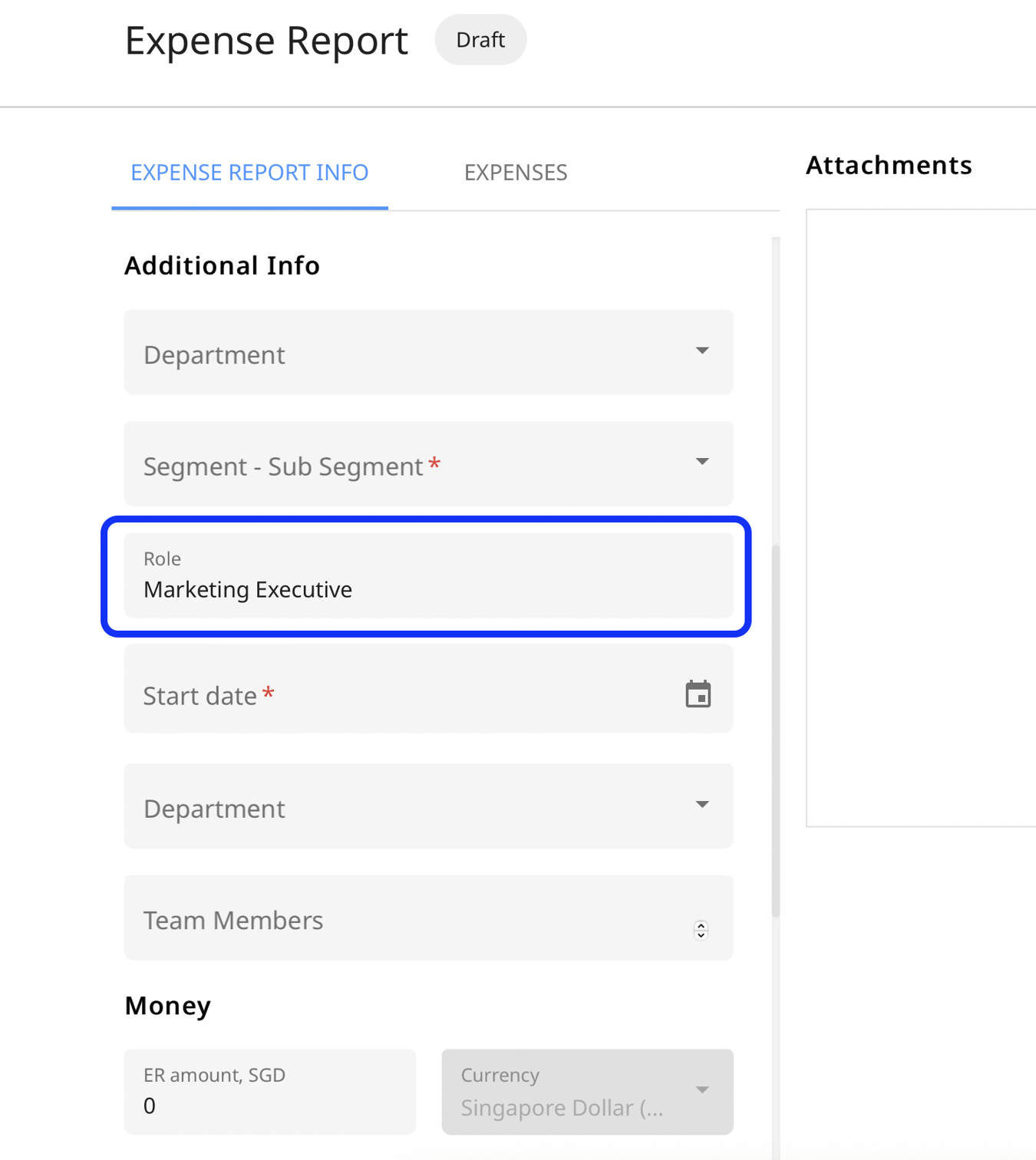Click the Start date calendar icon
Viewport: 1036px width, 1160px height.
pos(697,693)
